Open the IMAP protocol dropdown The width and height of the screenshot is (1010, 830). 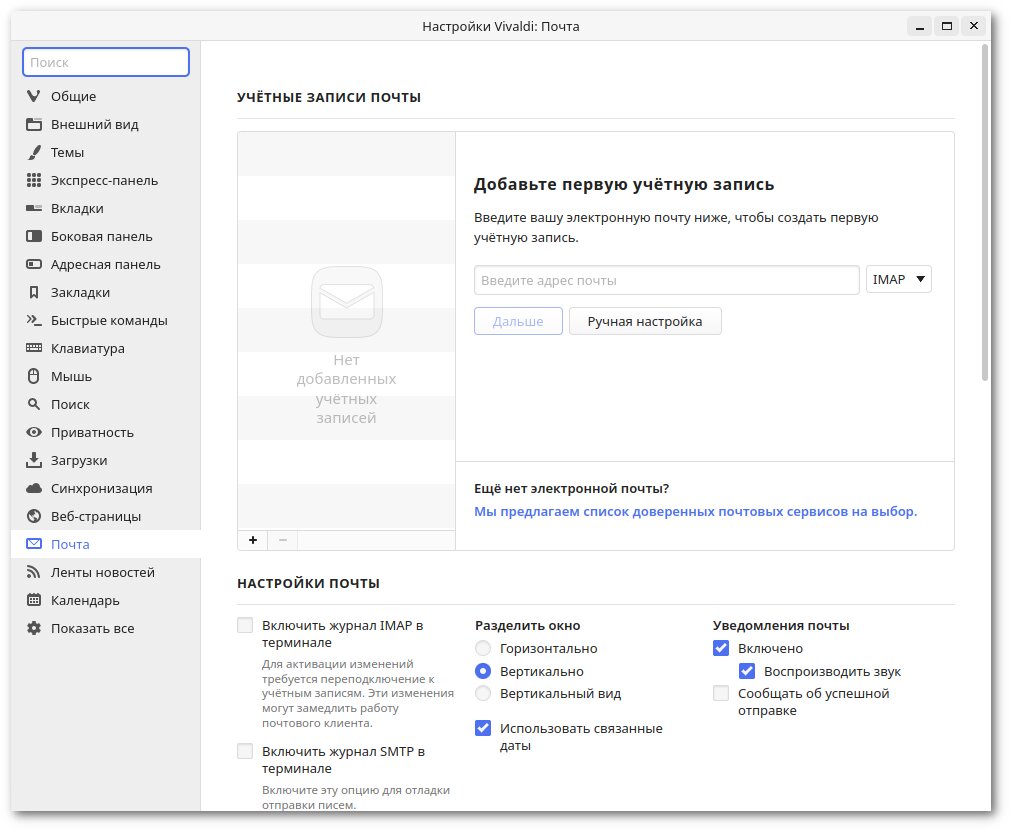tap(899, 279)
